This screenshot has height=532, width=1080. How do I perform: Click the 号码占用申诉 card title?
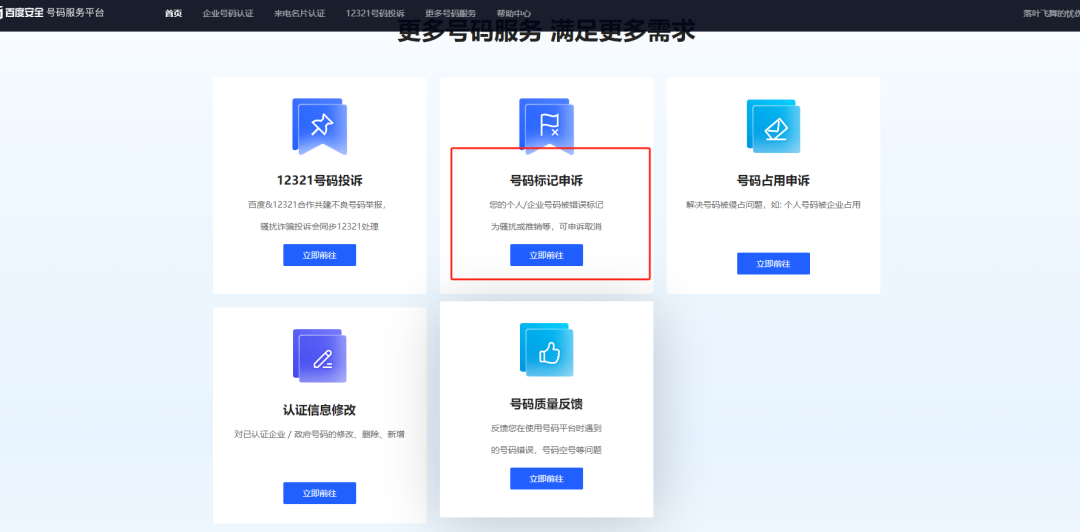point(773,181)
